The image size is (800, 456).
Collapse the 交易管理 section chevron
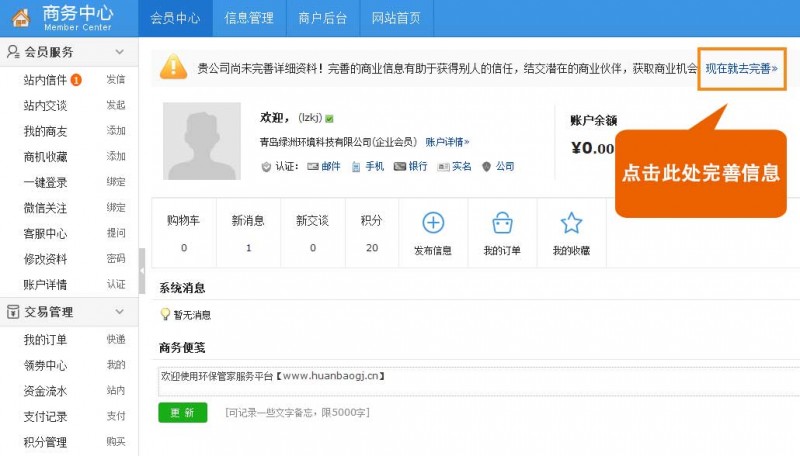click(x=119, y=312)
